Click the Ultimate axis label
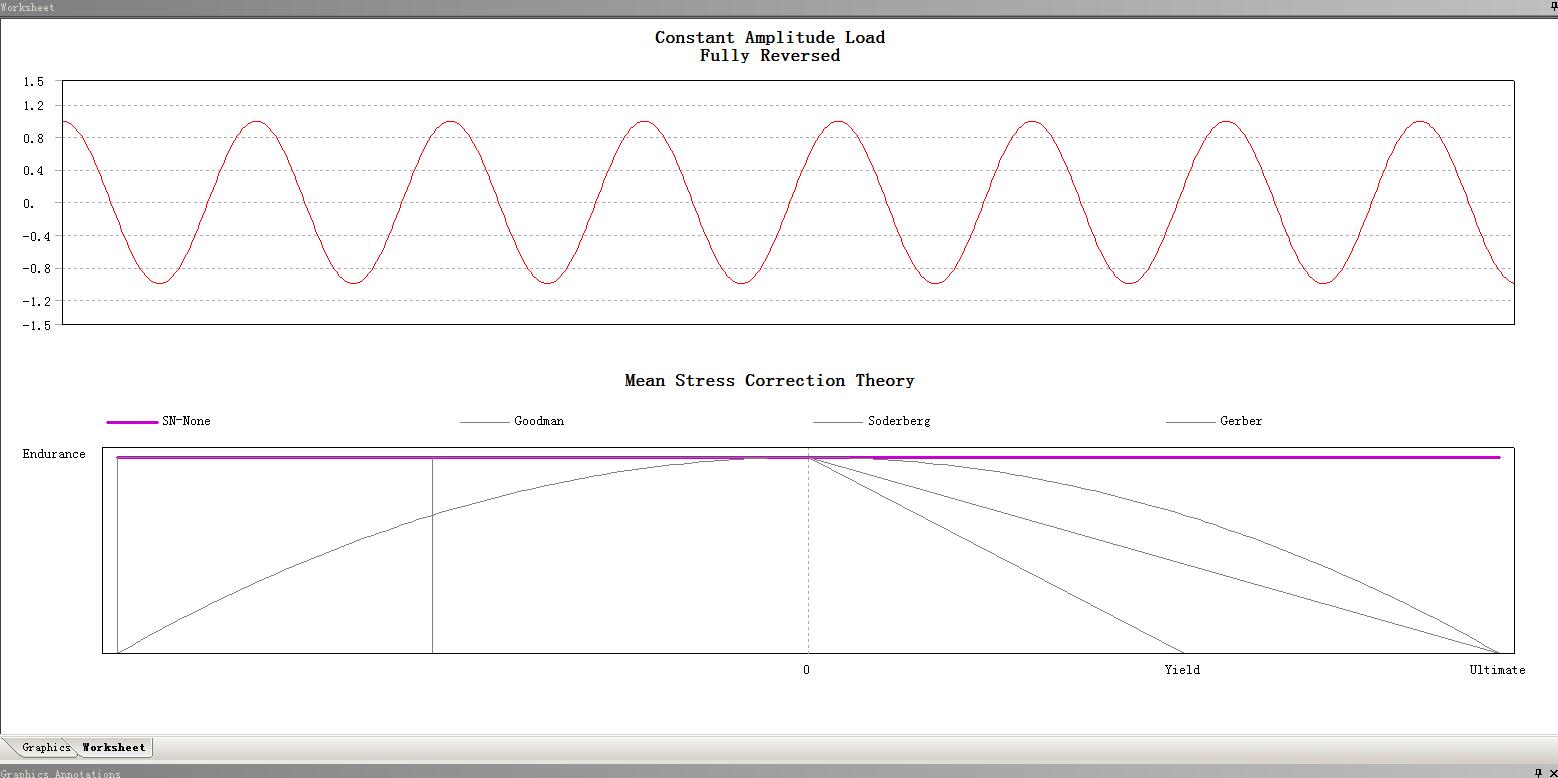Image resolution: width=1558 pixels, height=778 pixels. [1497, 670]
